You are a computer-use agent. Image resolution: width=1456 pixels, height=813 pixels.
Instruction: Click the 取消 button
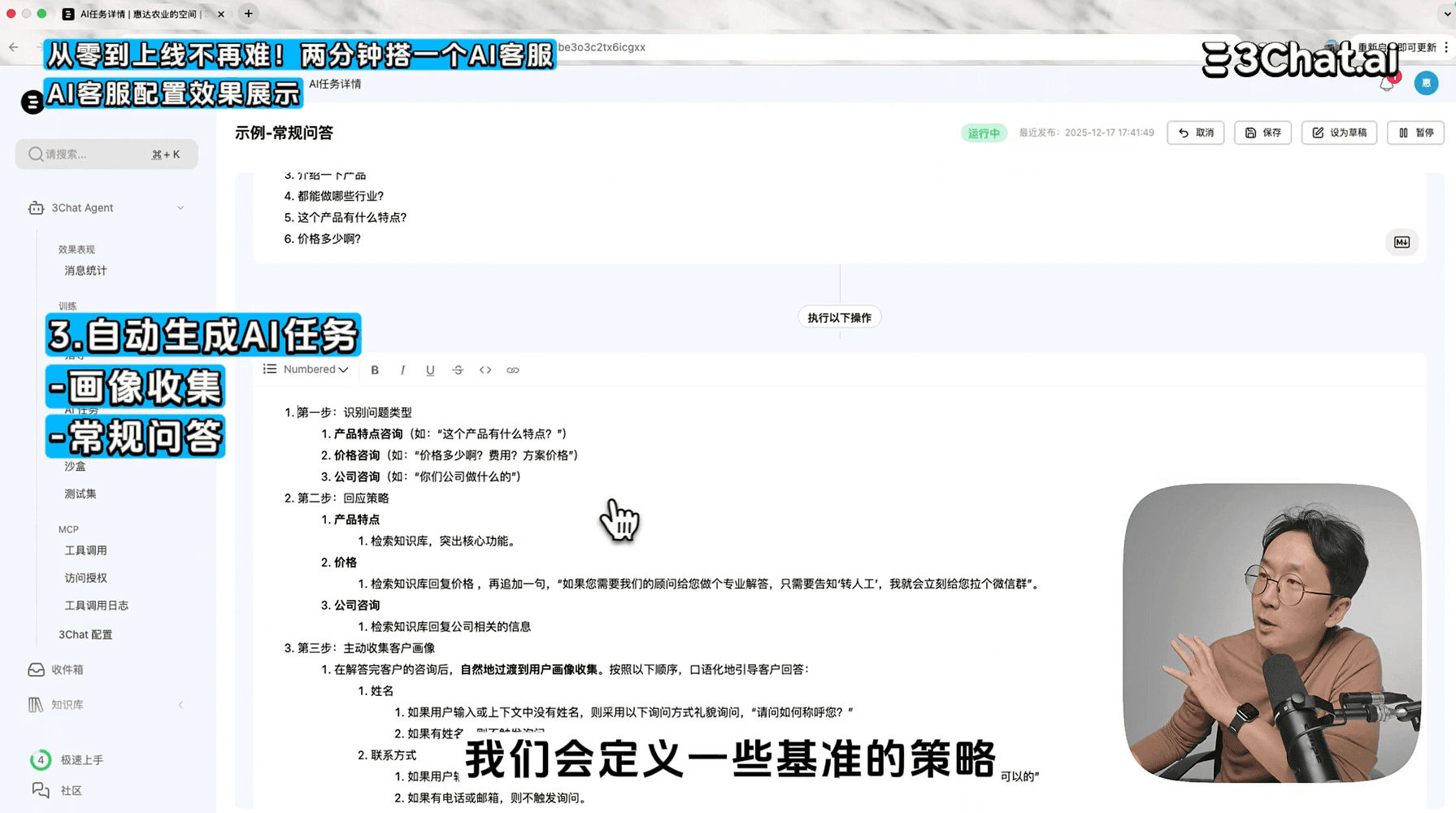tap(1196, 133)
